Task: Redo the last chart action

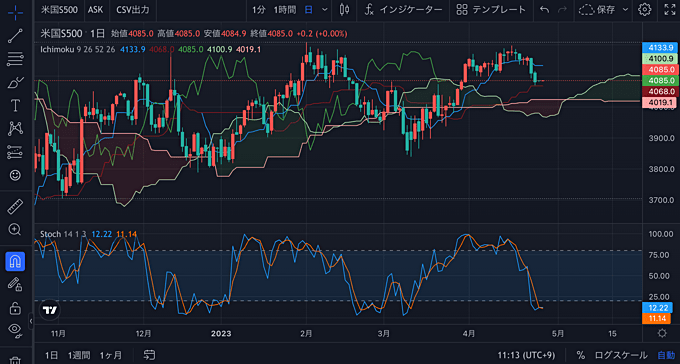Action: [562, 10]
